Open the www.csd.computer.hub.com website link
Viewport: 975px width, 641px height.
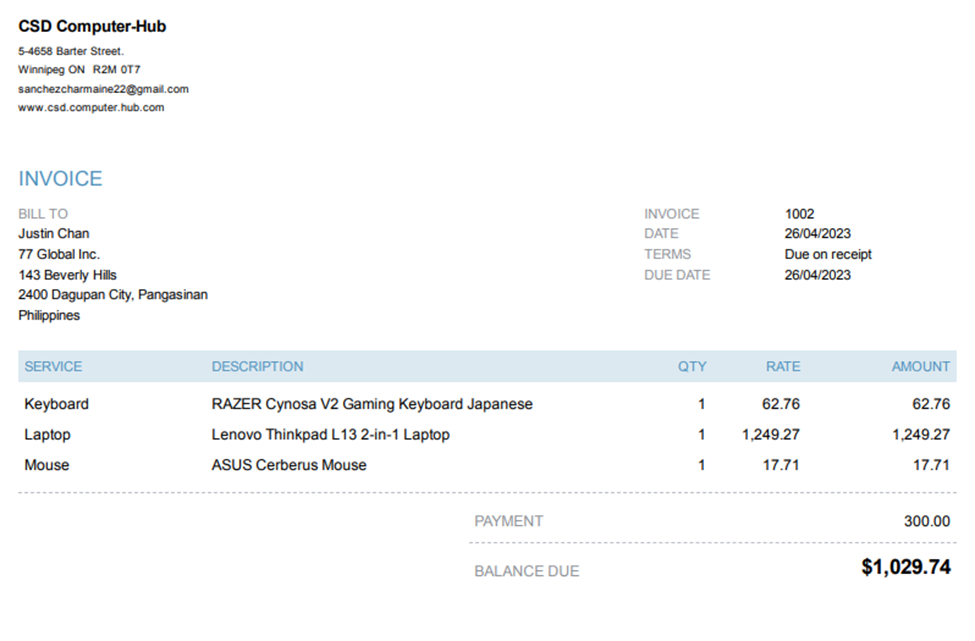(x=91, y=107)
